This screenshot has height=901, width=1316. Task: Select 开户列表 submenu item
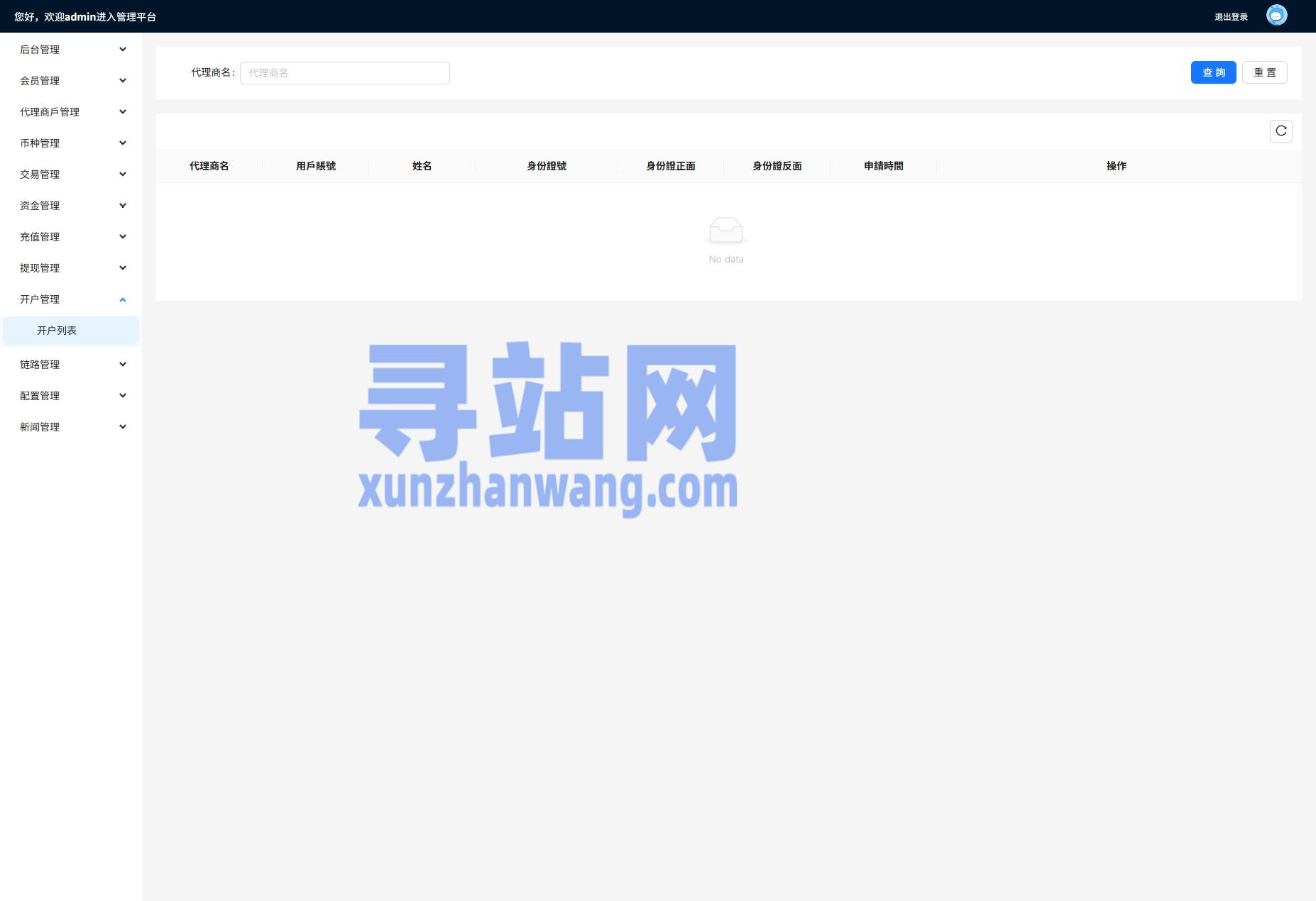pos(71,331)
